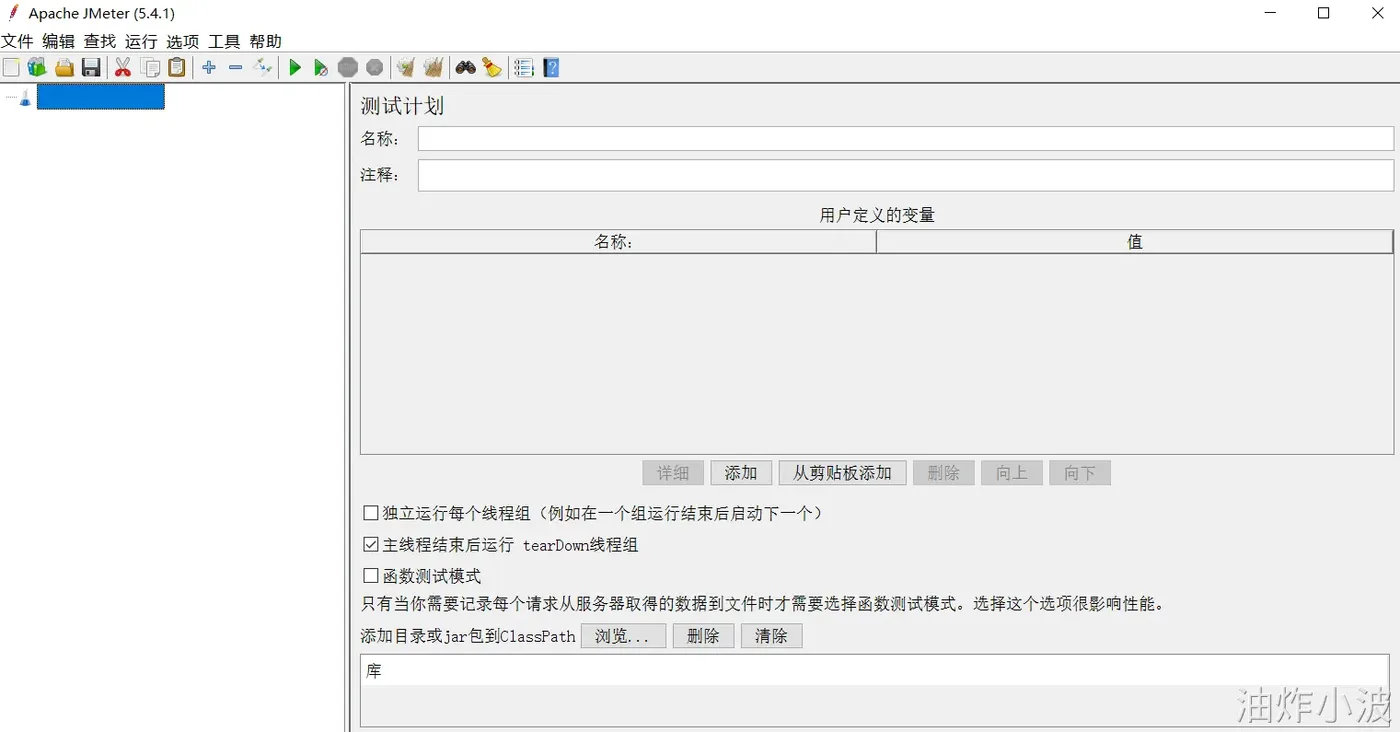Viewport: 1400px width, 732px height.
Task: Click the 详细 button
Action: click(x=673, y=473)
